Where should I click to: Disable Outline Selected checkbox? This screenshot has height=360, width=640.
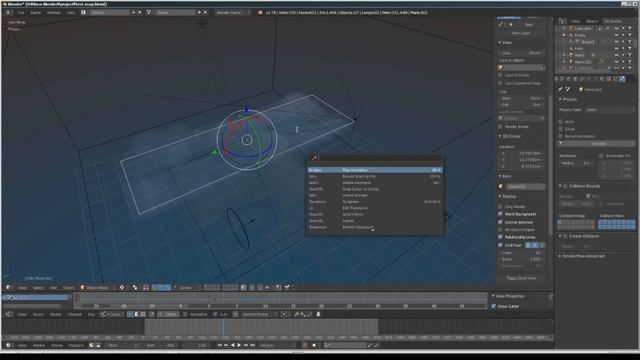click(x=500, y=222)
